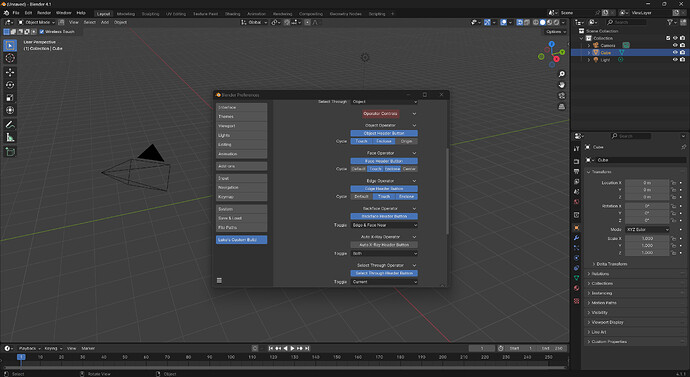Hide the Camera using eye icon
This screenshot has width=690, height=377.
[675, 45]
